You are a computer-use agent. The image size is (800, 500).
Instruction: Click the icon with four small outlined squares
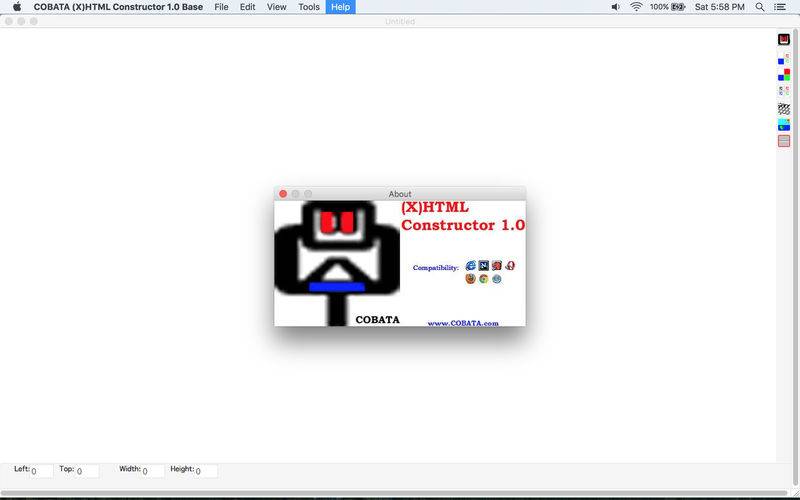(x=784, y=91)
